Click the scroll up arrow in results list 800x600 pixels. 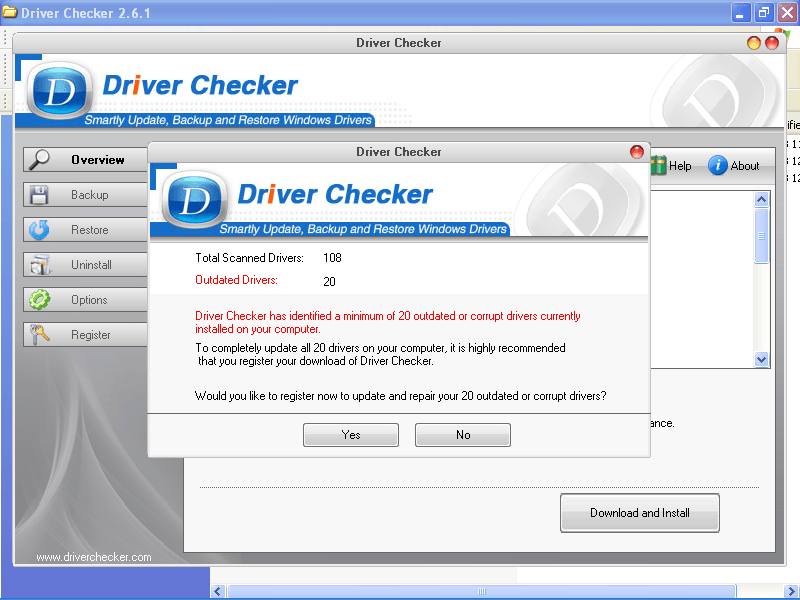click(x=761, y=199)
